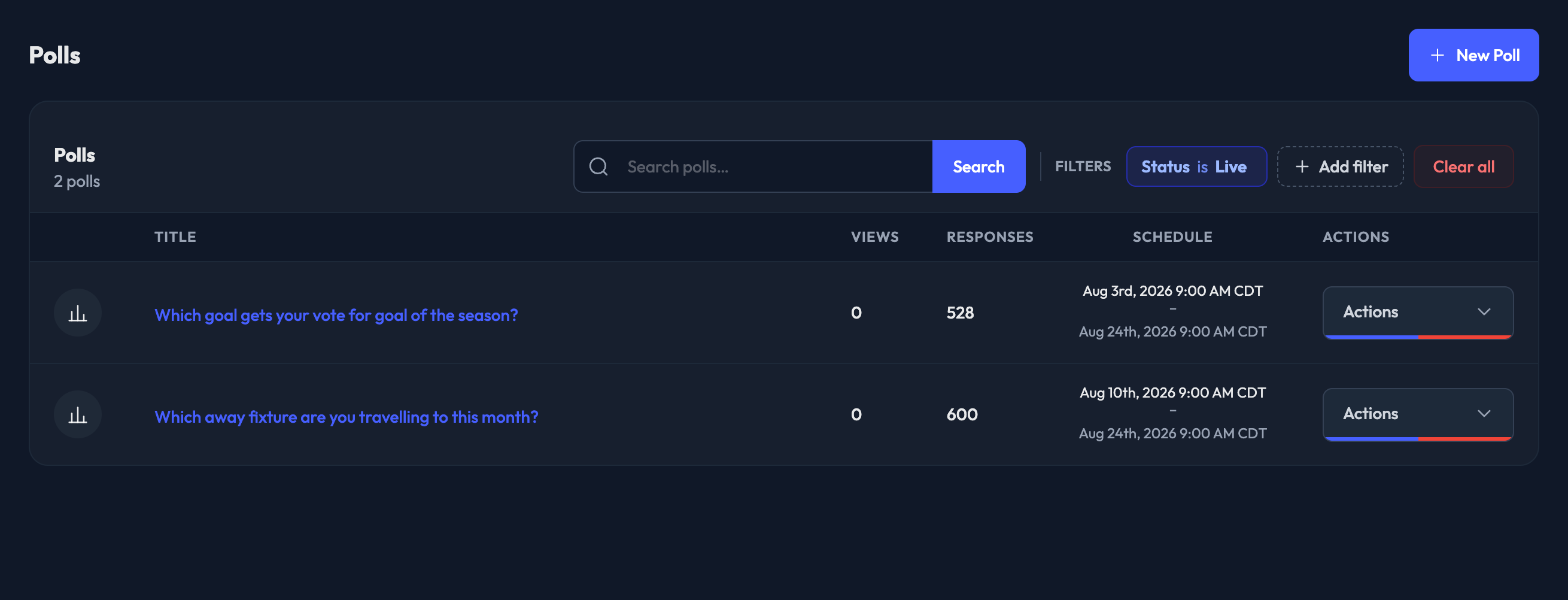
Task: Click the blue Search button
Action: click(x=978, y=166)
